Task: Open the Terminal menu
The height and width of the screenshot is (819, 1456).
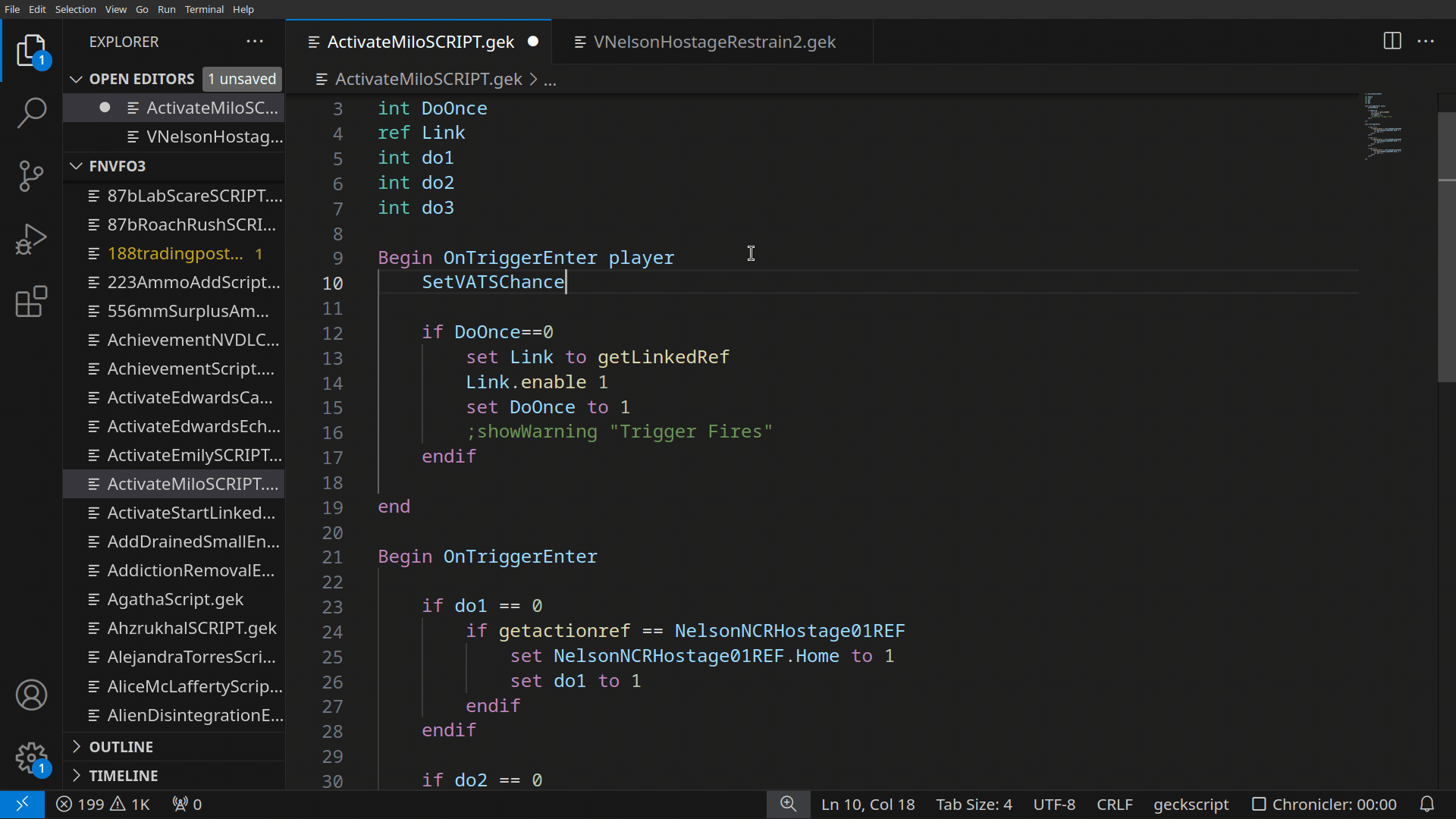Action: coord(204,9)
